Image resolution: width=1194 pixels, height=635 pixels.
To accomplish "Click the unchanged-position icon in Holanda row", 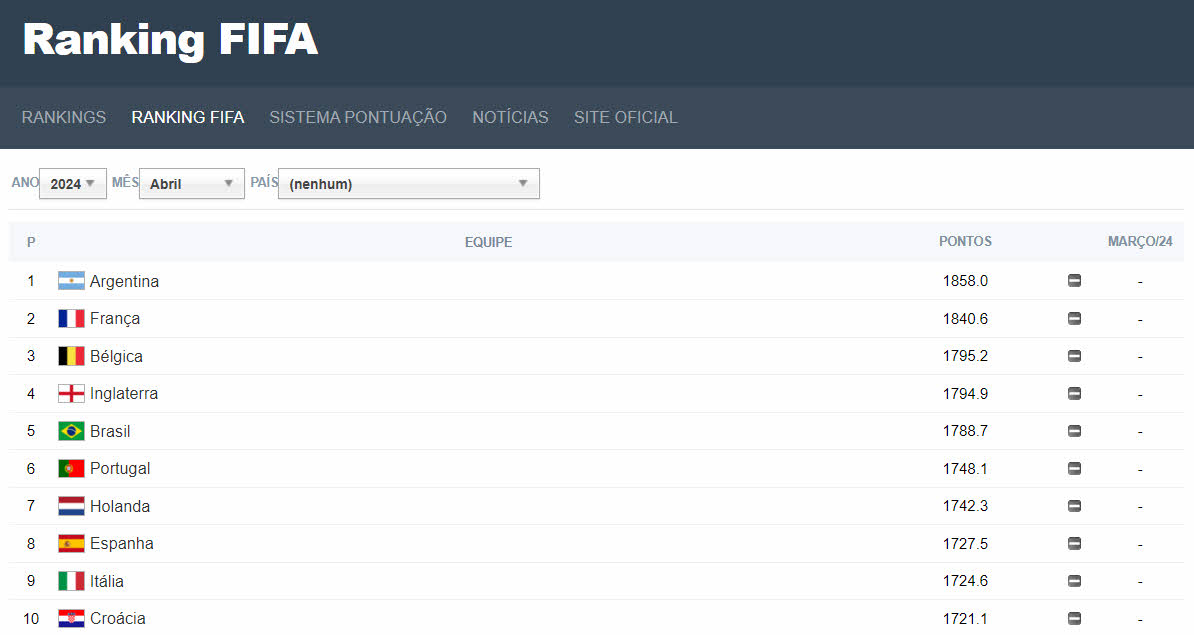I will [x=1074, y=506].
